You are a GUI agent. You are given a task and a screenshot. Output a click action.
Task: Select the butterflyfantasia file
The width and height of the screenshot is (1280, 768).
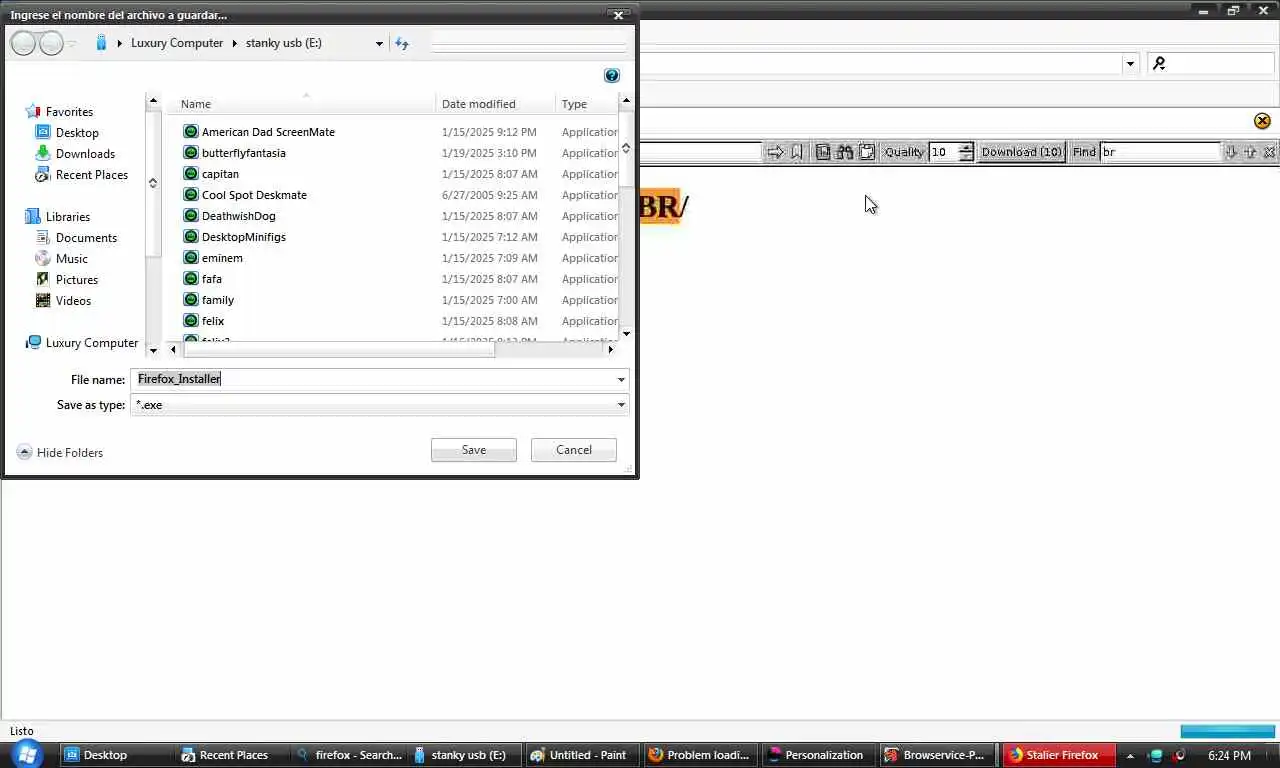(243, 153)
